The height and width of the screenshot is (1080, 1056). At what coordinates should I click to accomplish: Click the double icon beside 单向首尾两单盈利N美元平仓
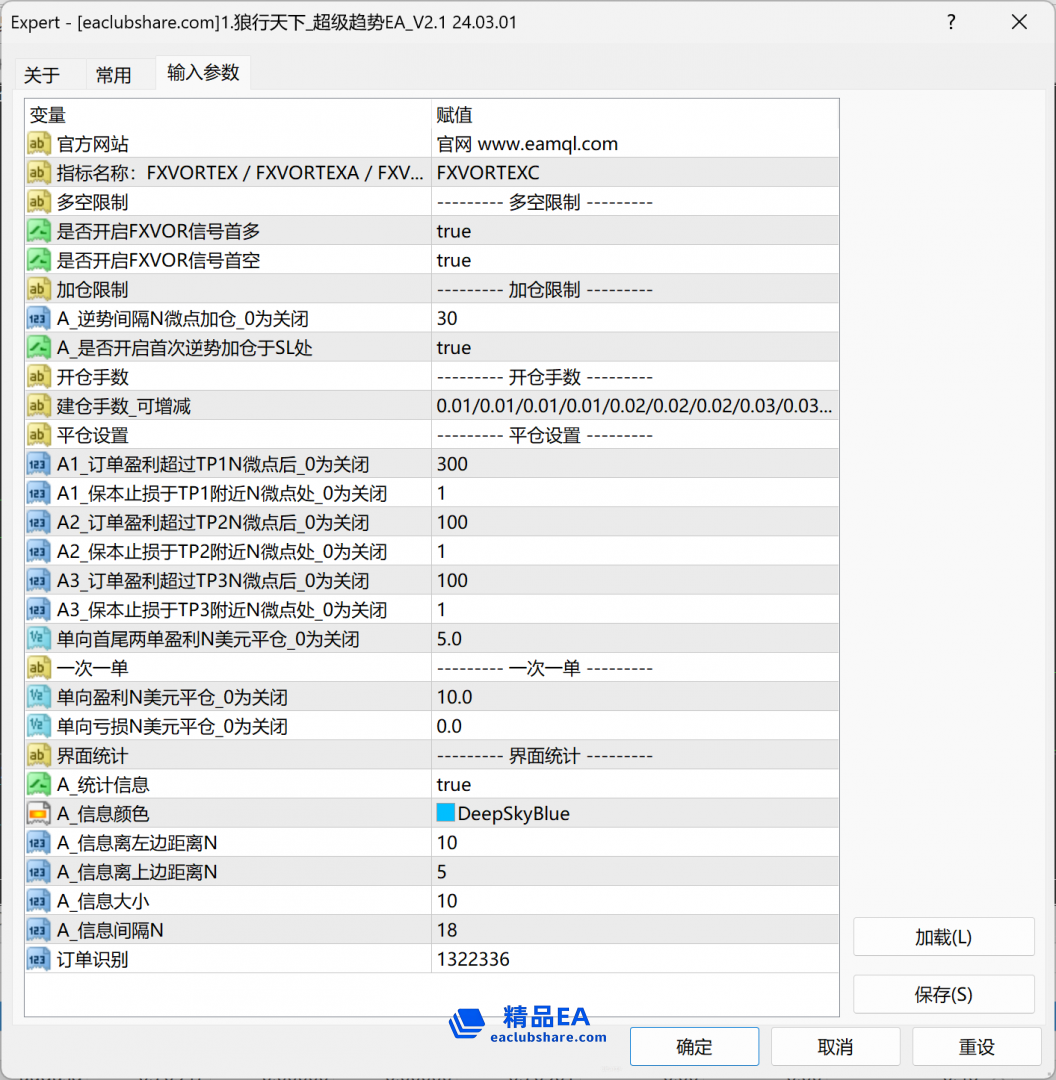[x=39, y=639]
